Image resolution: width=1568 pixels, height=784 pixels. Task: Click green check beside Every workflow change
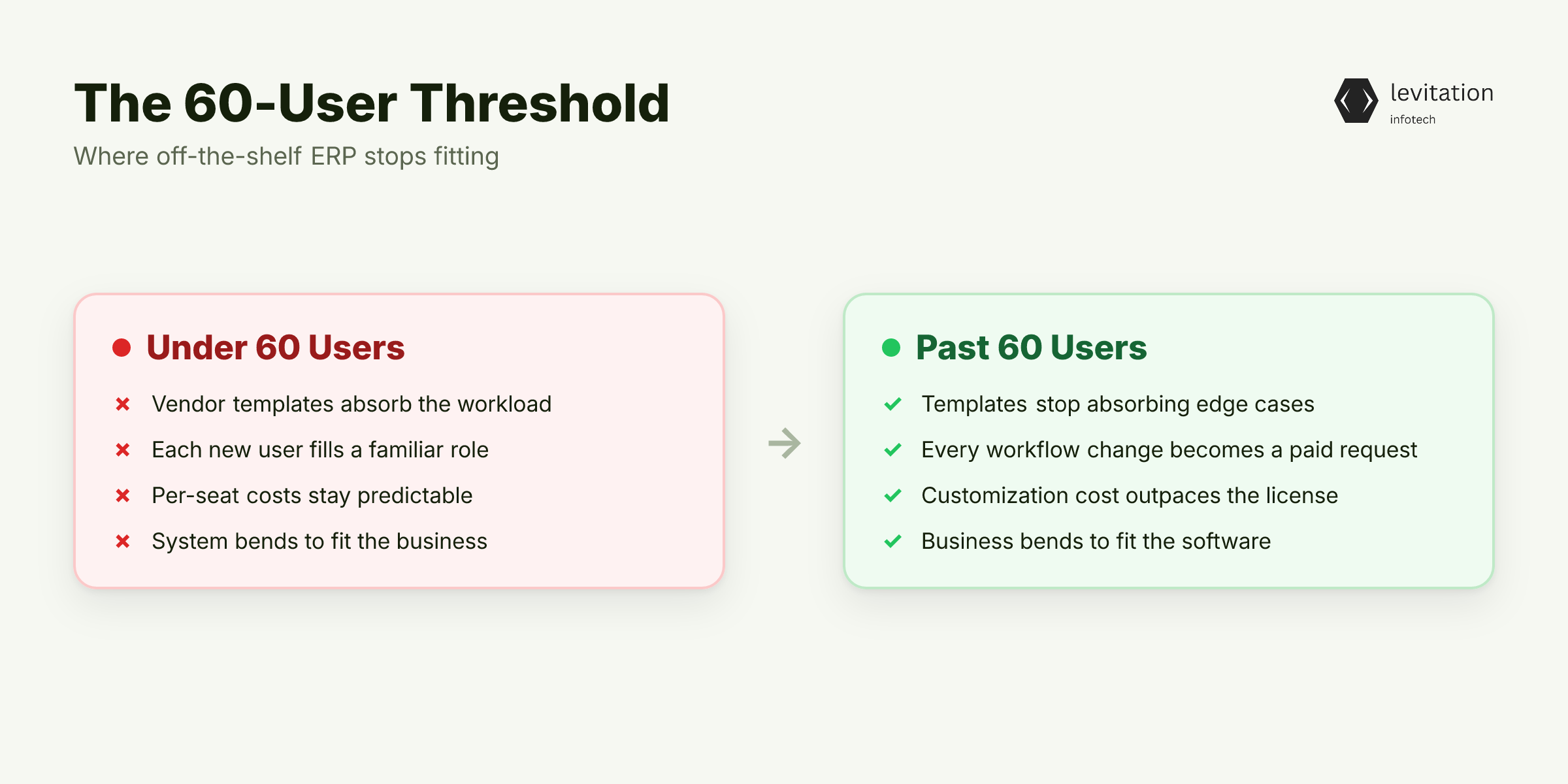892,450
